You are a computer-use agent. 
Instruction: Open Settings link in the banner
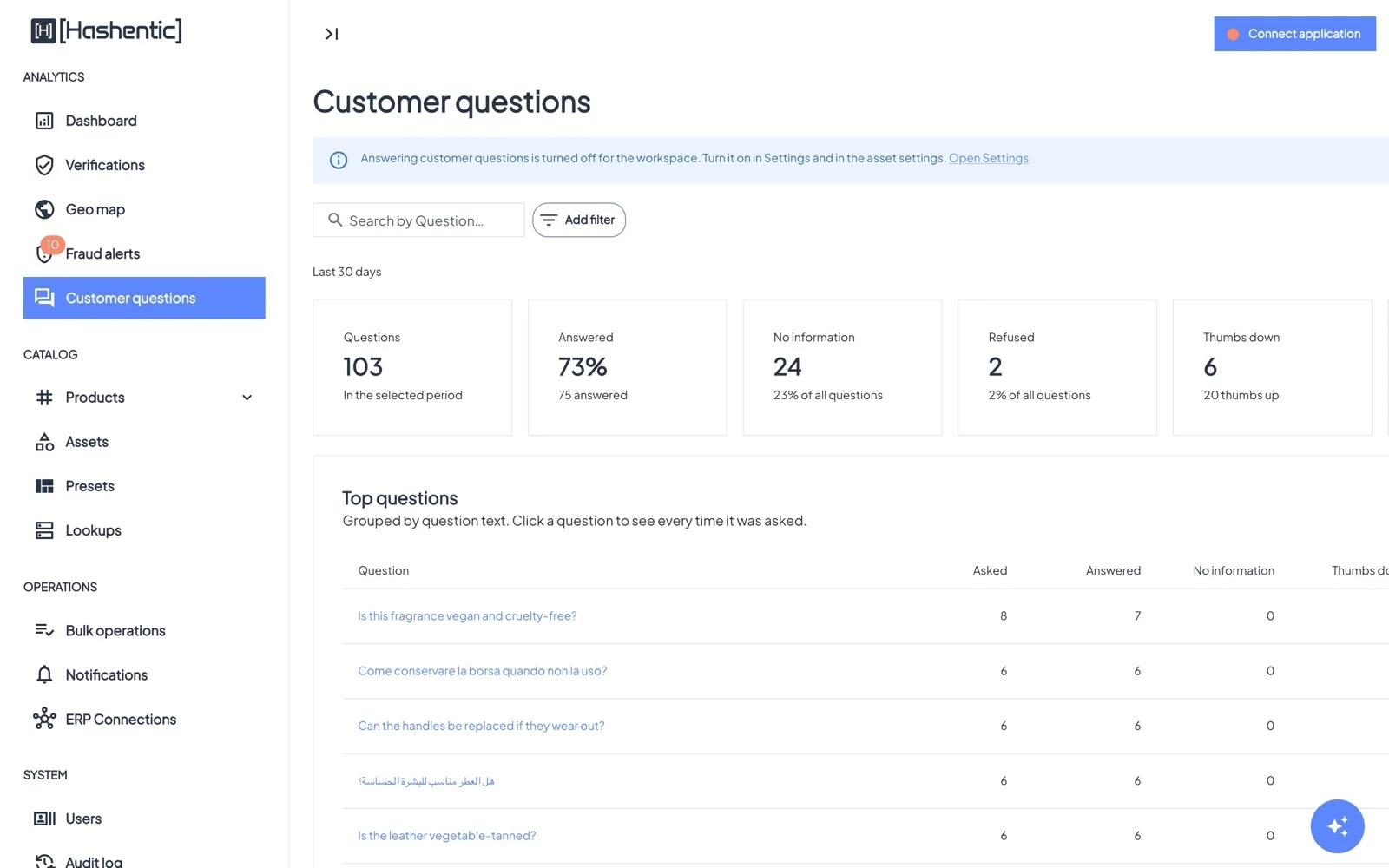point(988,158)
